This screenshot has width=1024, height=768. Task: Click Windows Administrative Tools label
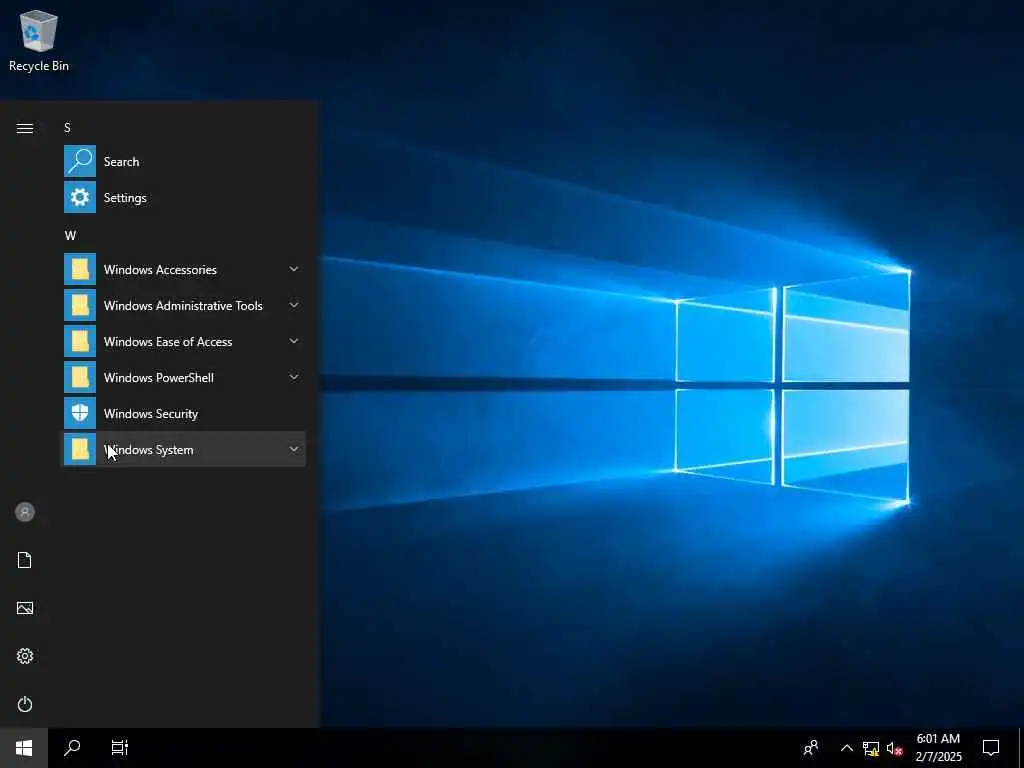[183, 306]
